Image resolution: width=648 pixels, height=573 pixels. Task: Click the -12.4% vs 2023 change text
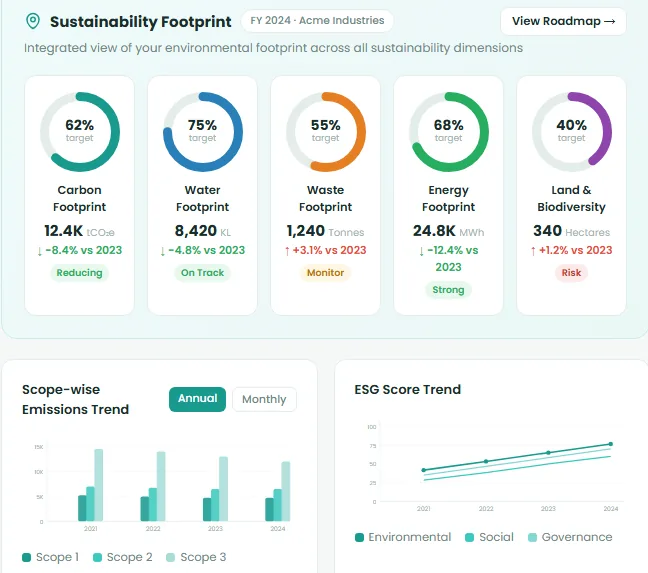coord(448,259)
